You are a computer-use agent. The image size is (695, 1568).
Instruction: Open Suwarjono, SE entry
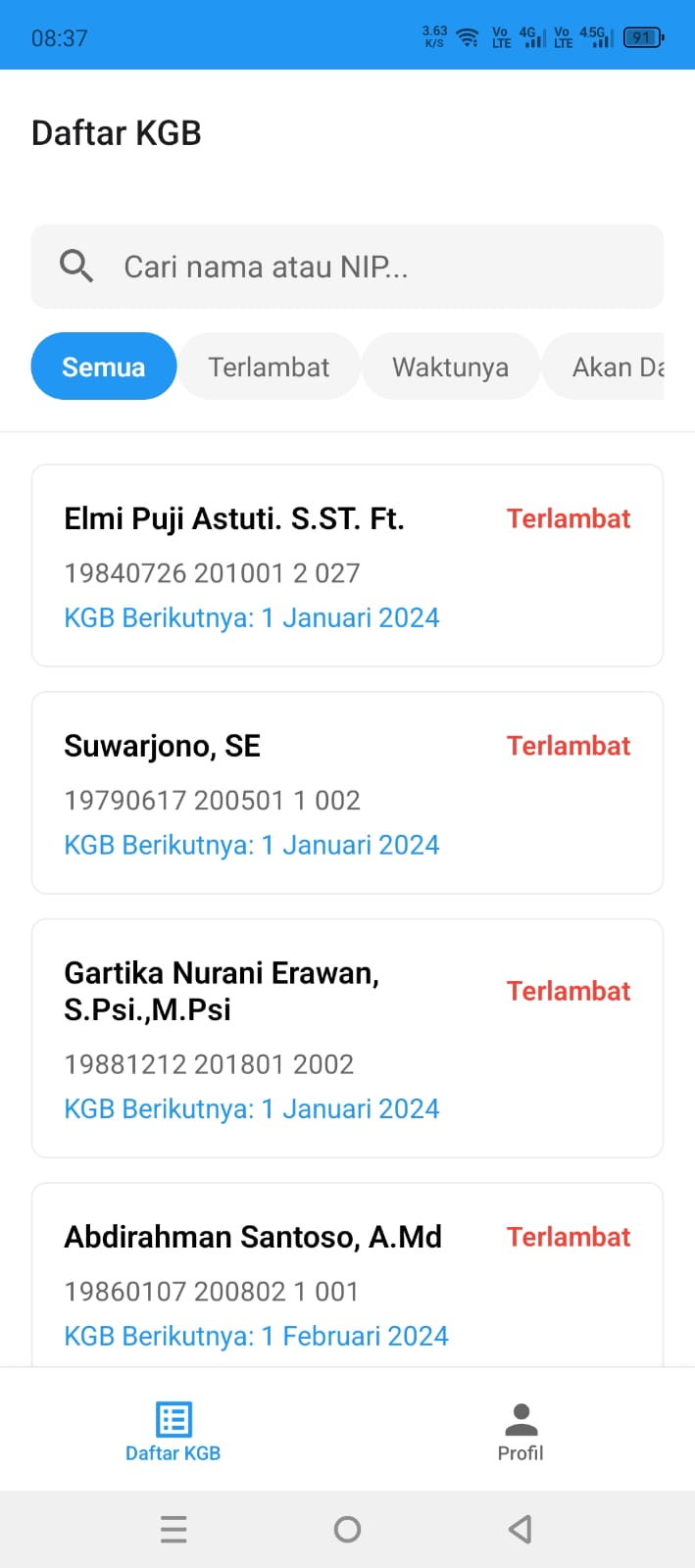(x=347, y=793)
